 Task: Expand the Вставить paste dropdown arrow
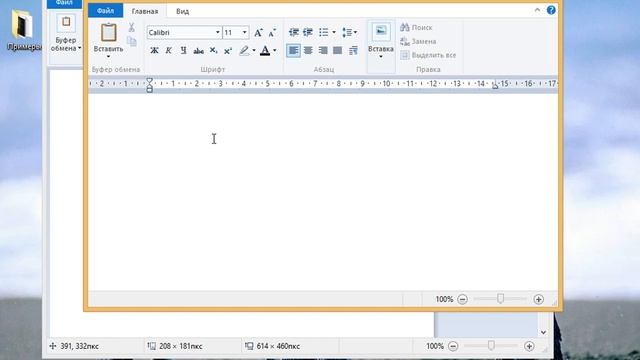(x=109, y=57)
